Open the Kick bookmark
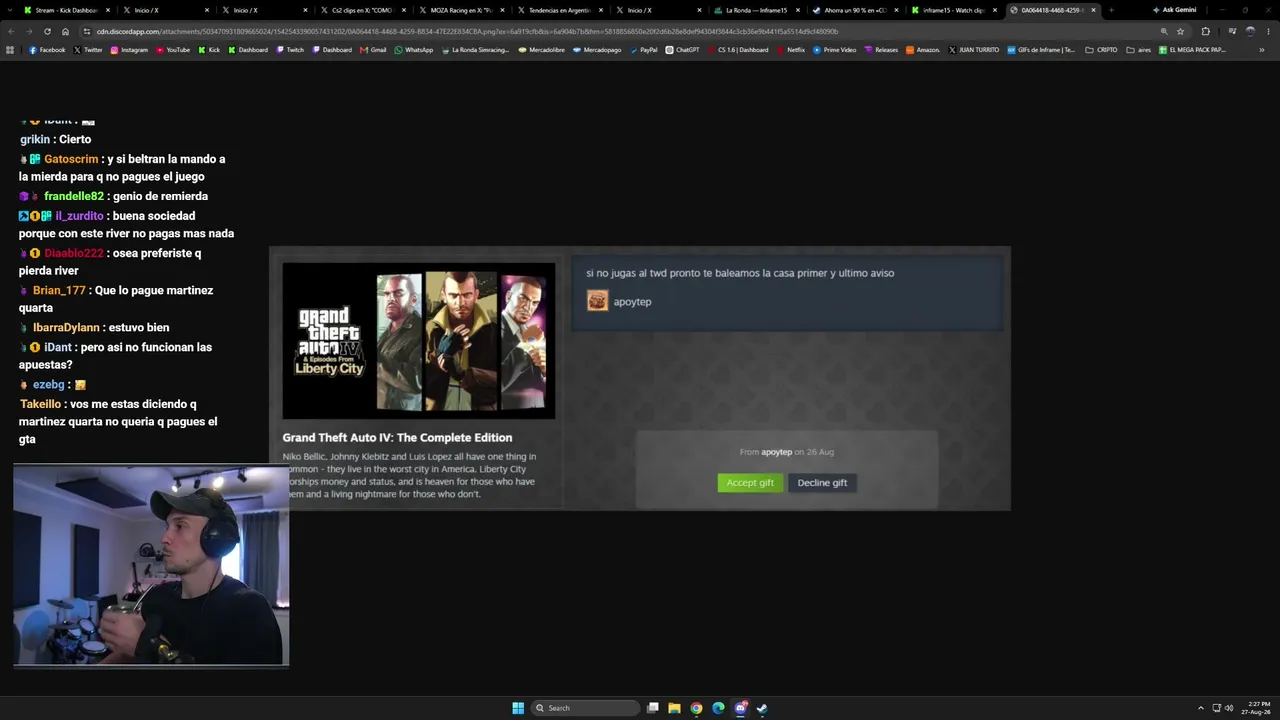 (209, 50)
